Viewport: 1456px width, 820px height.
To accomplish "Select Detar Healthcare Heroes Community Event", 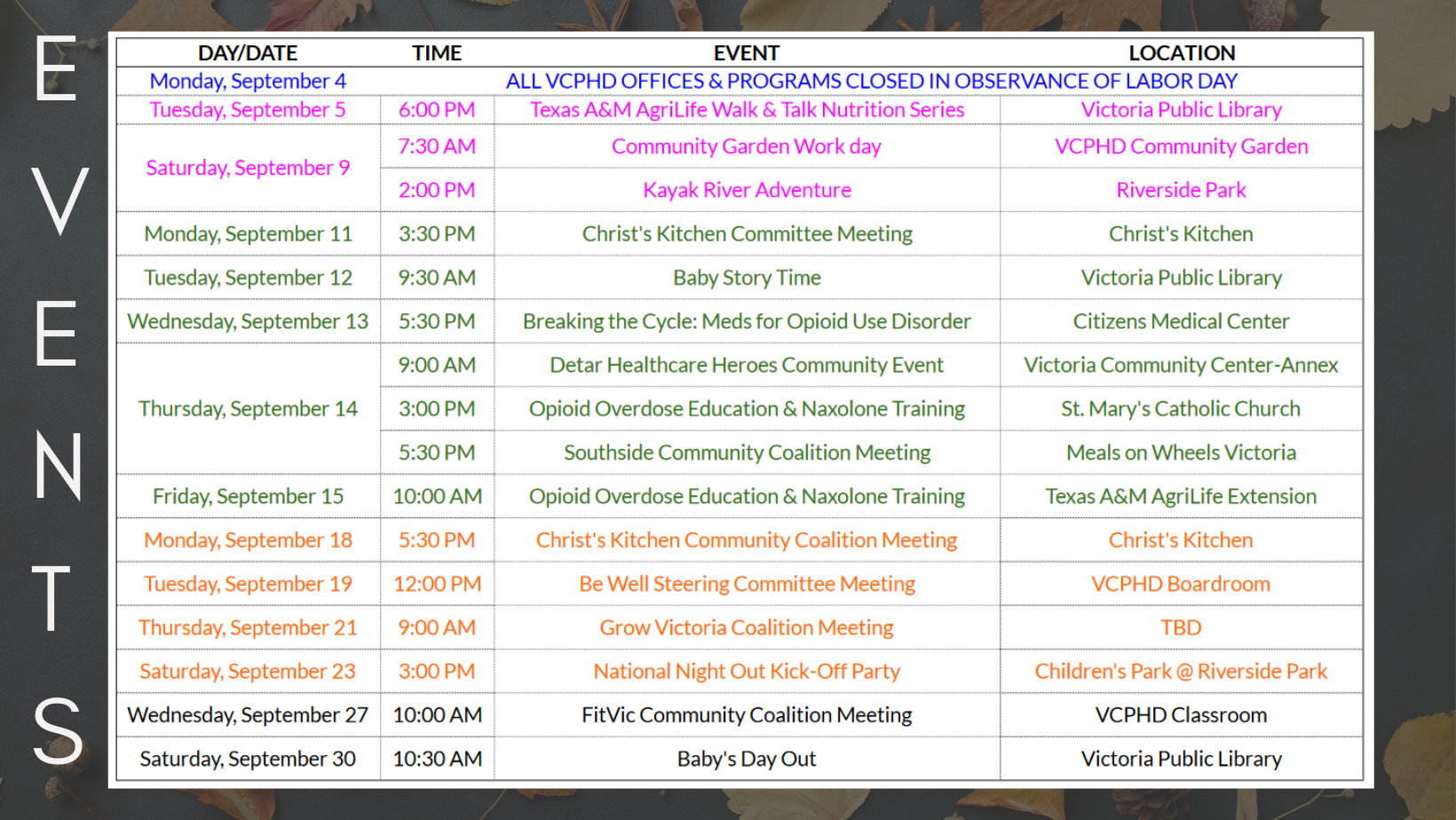I will (x=747, y=365).
